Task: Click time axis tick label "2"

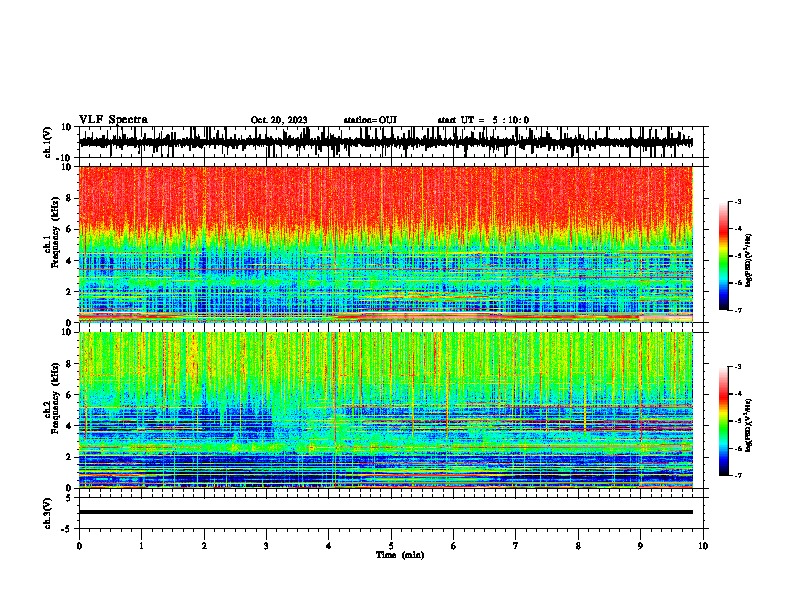Action: point(204,546)
